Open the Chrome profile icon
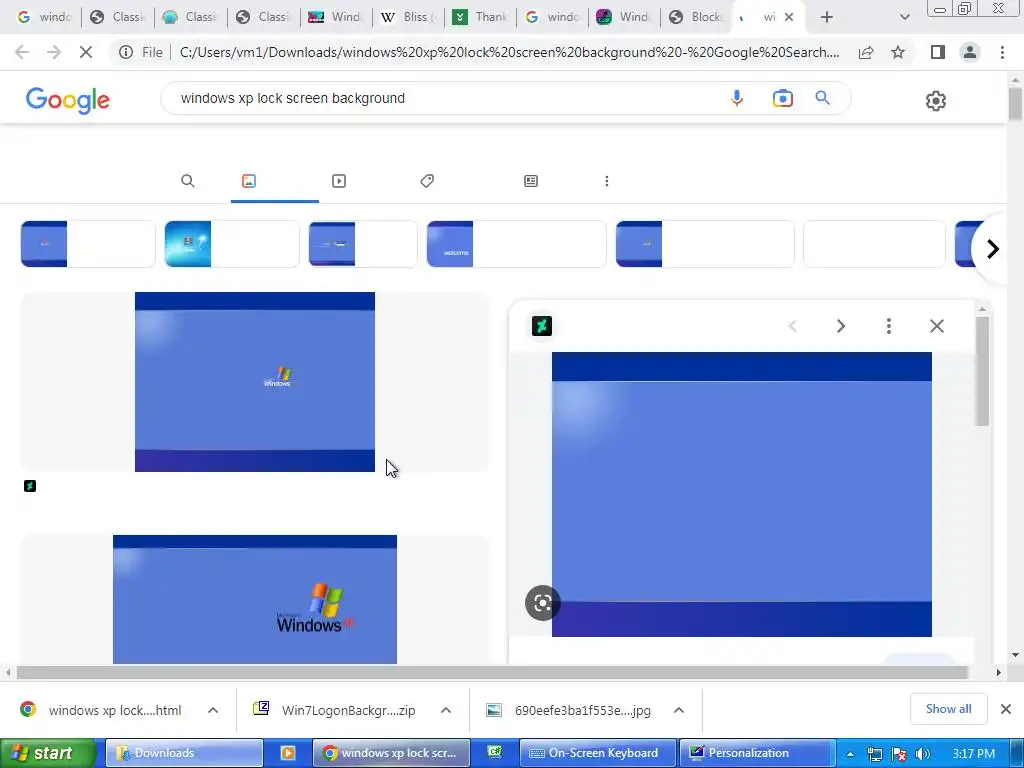 tap(970, 52)
